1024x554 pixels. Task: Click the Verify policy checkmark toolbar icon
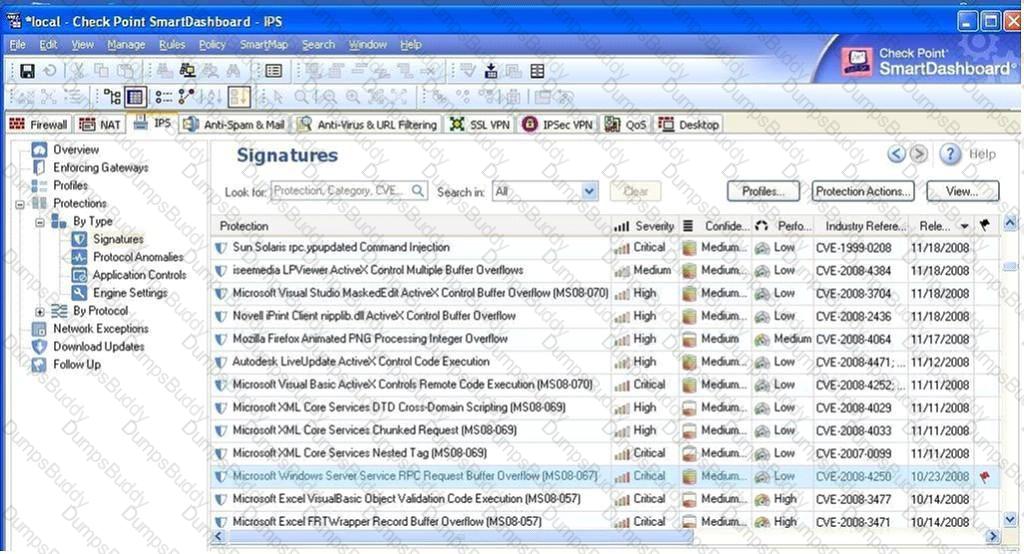[x=468, y=71]
